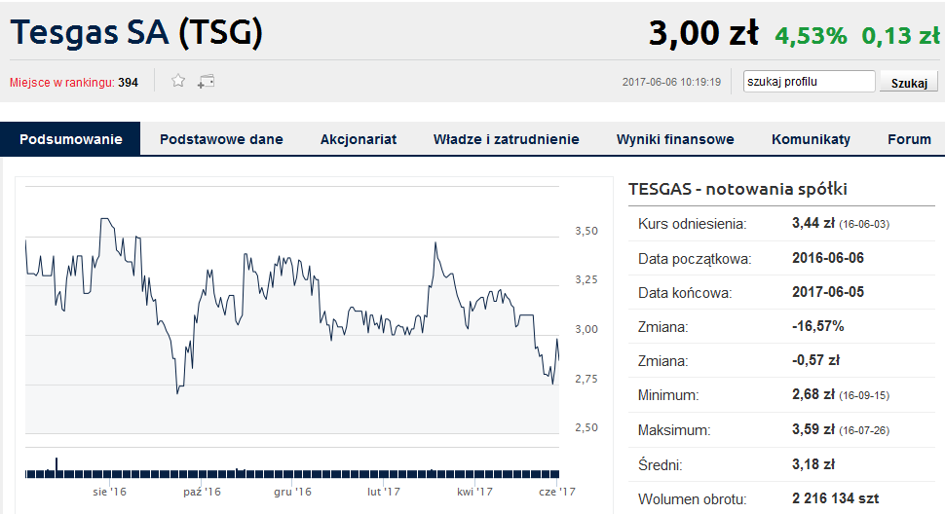Select the Wyniki finansowe tab
Screen dimensions: 945x514
click(x=675, y=139)
